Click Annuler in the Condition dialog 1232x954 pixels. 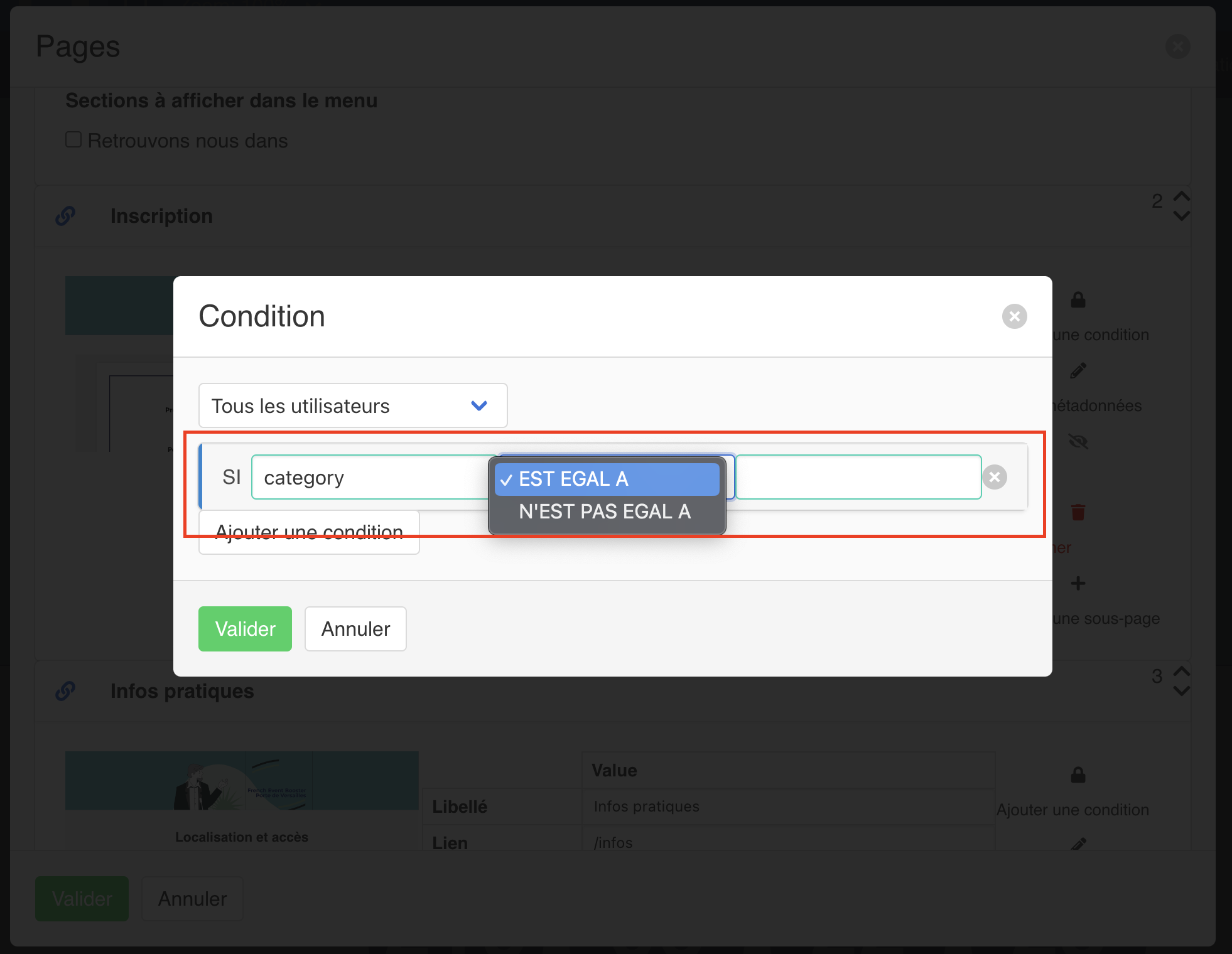click(x=355, y=629)
